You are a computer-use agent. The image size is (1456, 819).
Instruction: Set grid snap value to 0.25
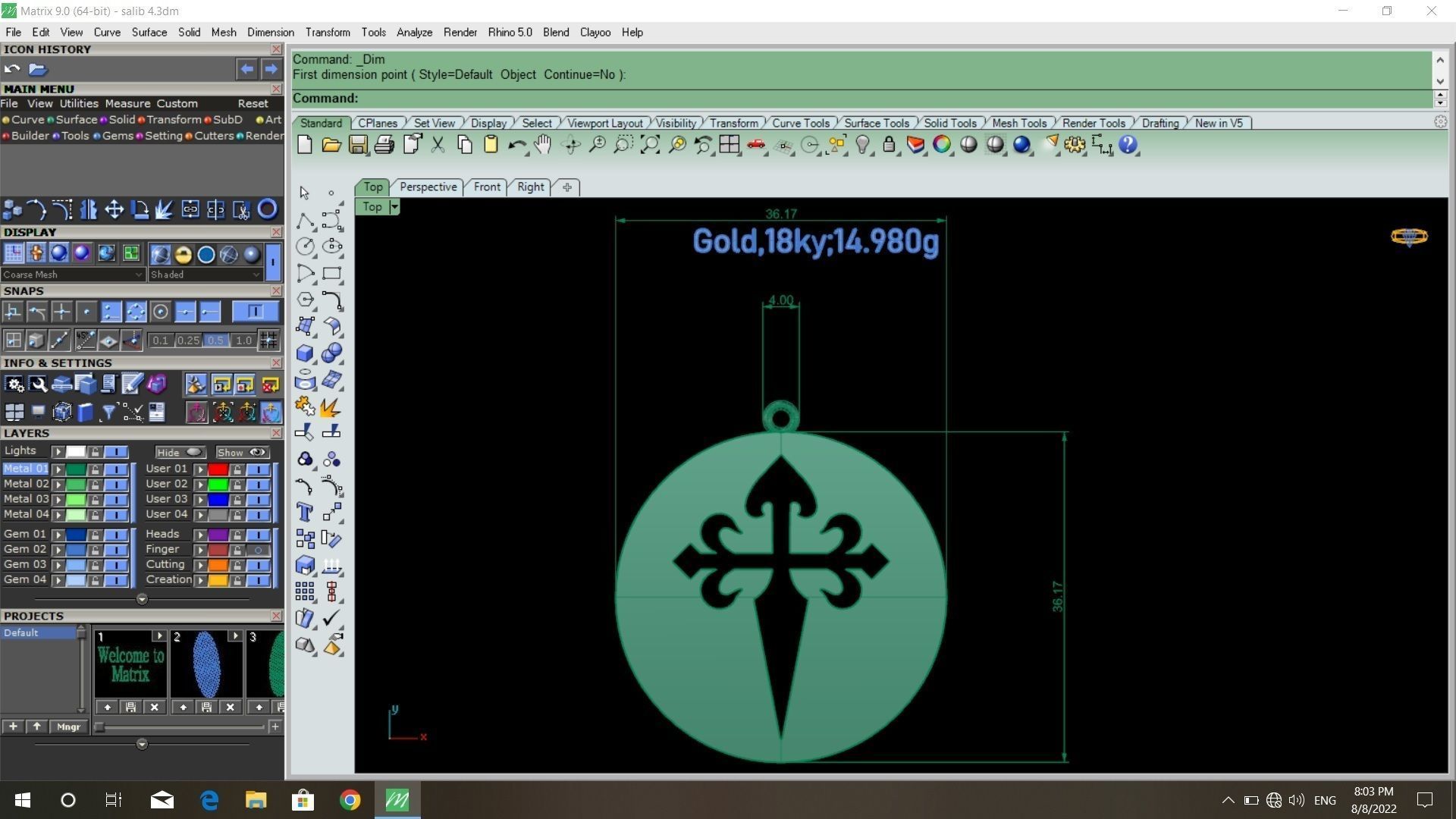point(188,340)
